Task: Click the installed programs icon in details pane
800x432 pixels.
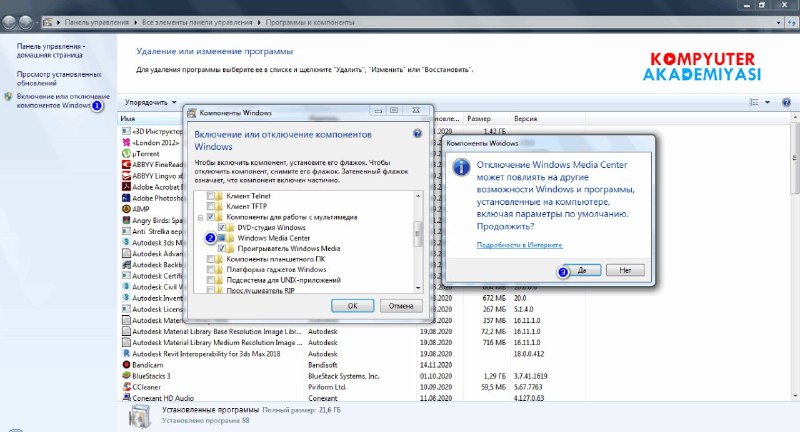Action: (140, 416)
